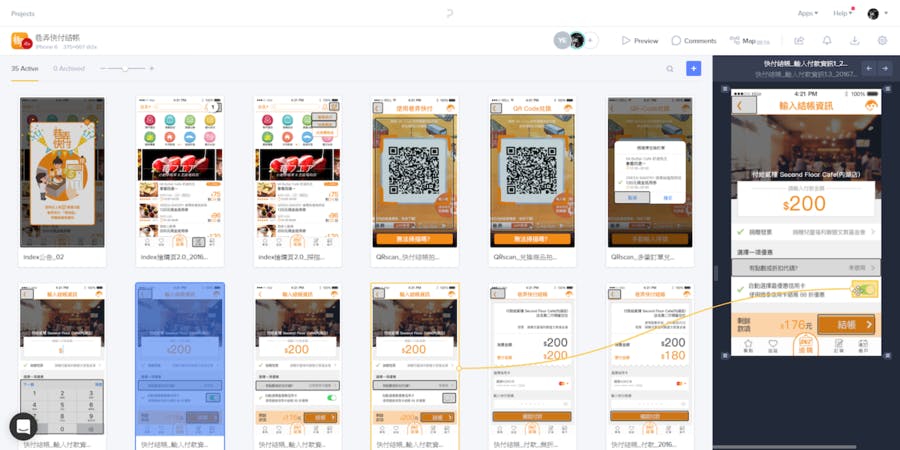Click the thumbnail size slider handle
Screen dimensions: 900x450
[125, 68]
